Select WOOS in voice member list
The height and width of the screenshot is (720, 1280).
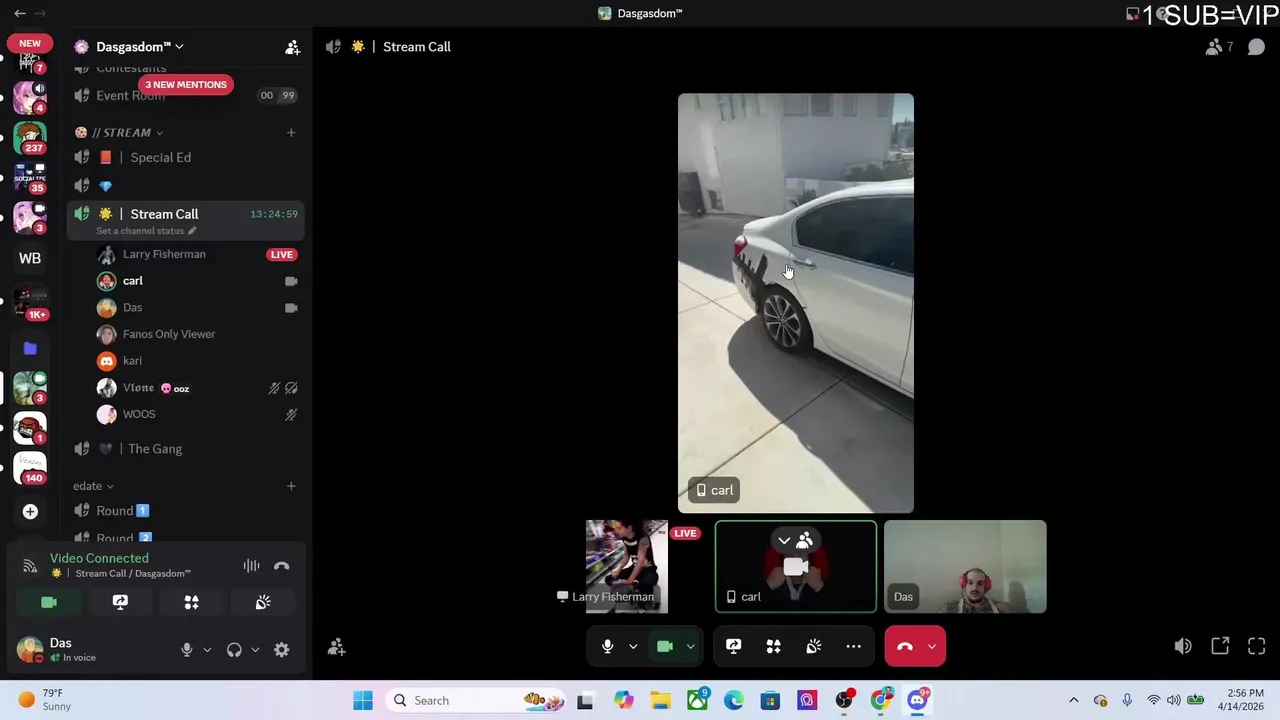139,414
